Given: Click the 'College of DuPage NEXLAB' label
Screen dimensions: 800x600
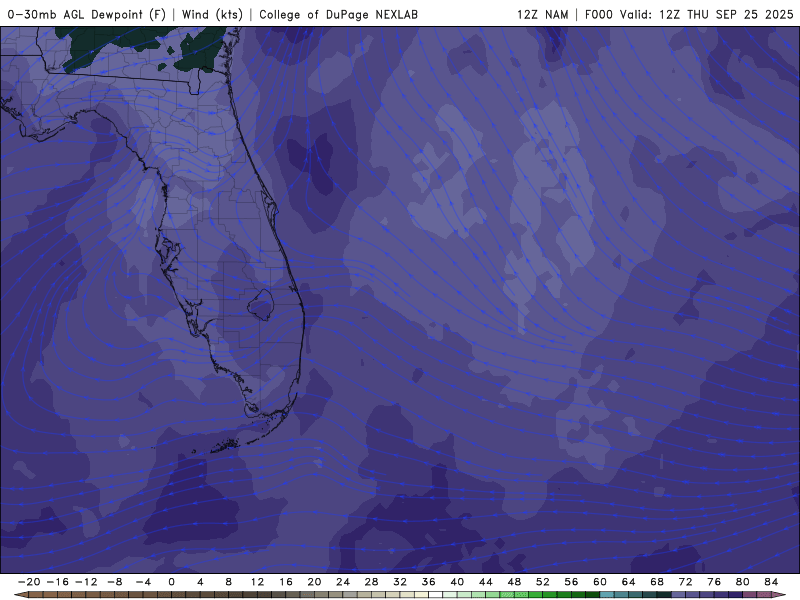Looking at the screenshot, I should [338, 15].
